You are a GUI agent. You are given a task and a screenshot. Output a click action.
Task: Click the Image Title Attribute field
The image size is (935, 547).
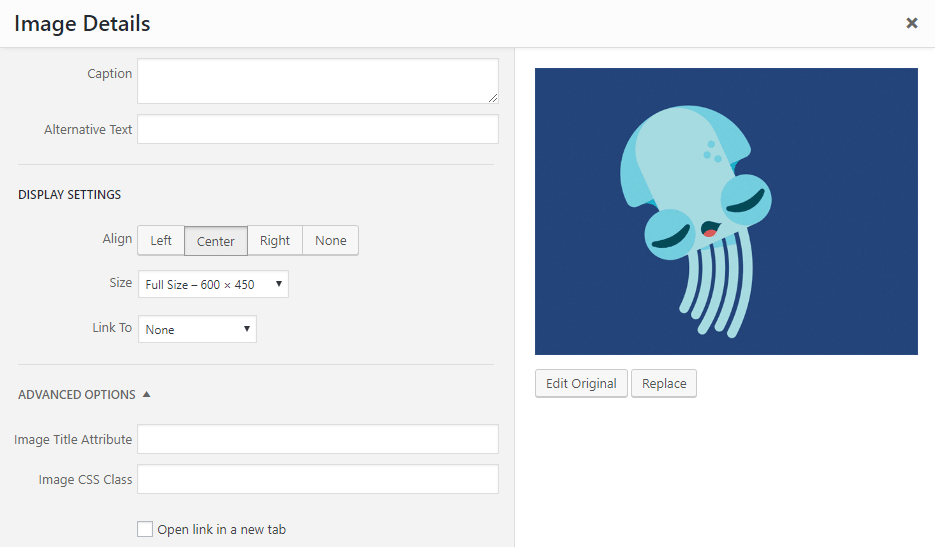(x=317, y=439)
